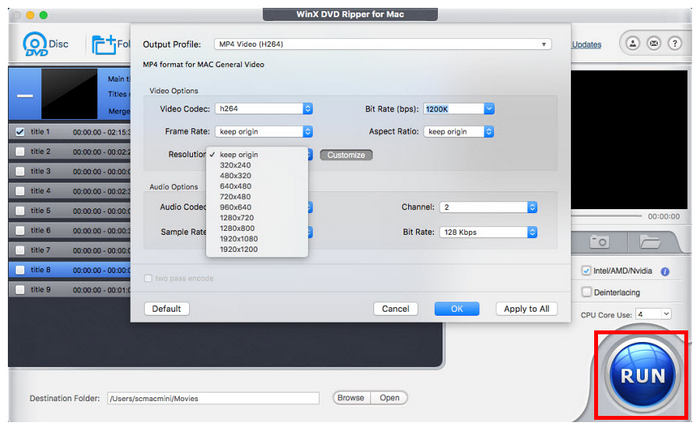This screenshot has height=430, width=700.
Task: Open the Output Profile dropdown
Action: (x=383, y=44)
